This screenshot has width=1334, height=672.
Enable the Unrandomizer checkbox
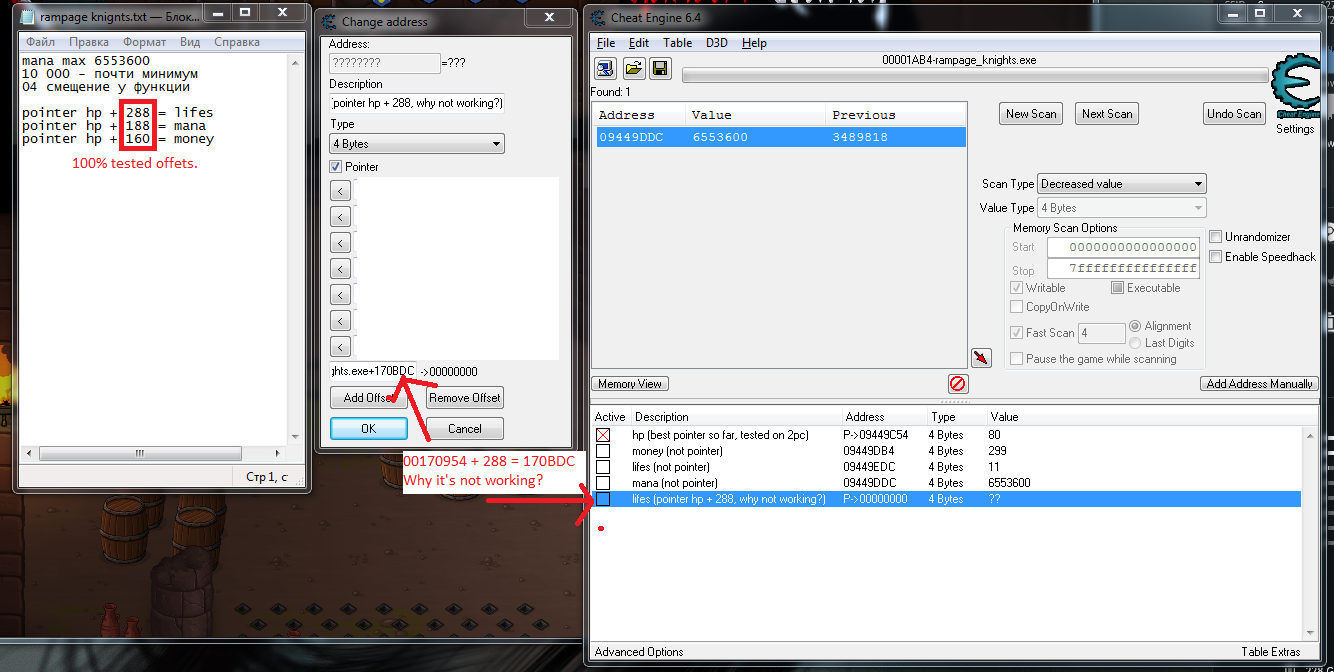coord(1216,237)
